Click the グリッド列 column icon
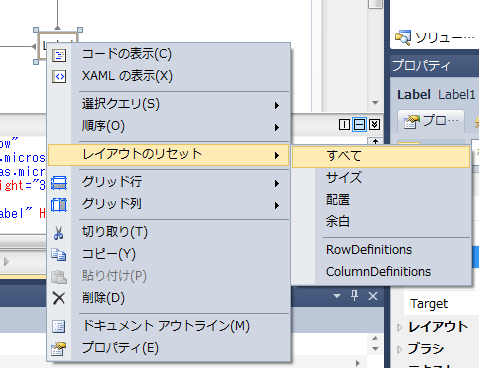The width and height of the screenshot is (479, 368). 59,205
